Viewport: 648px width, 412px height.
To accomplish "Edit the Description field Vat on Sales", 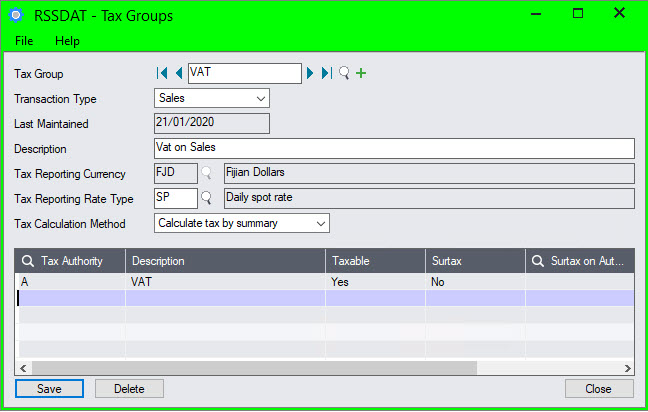I will [394, 148].
